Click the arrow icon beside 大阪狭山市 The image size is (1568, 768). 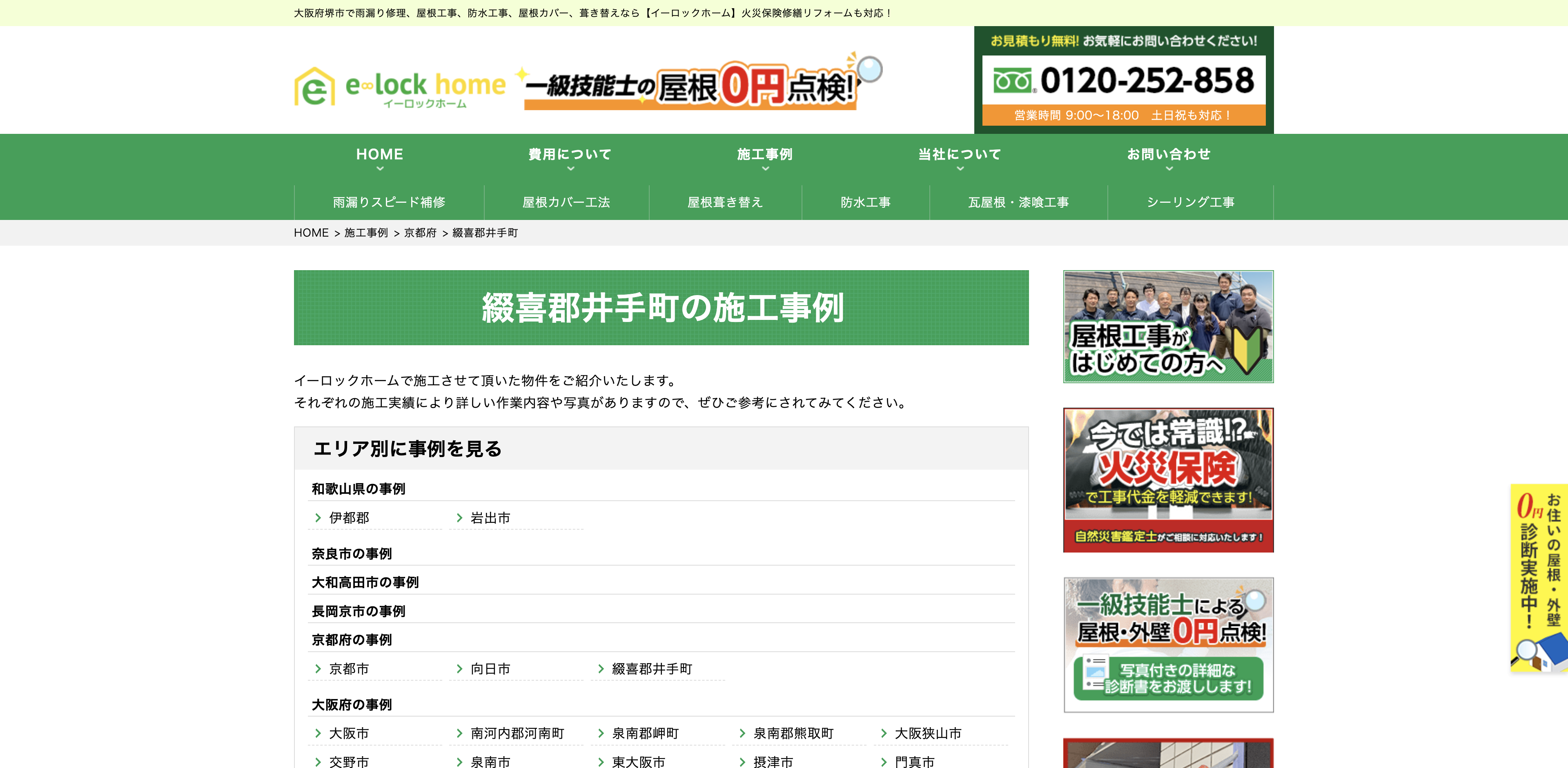point(884,733)
